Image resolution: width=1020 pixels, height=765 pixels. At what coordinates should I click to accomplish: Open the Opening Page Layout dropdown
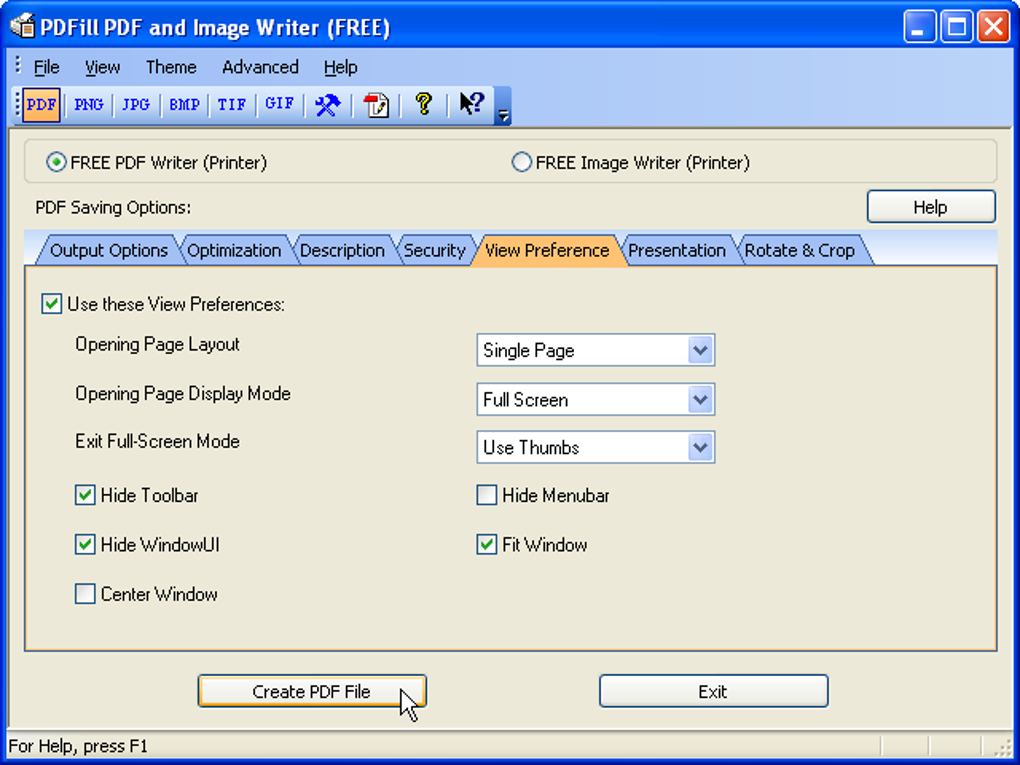[x=596, y=351]
